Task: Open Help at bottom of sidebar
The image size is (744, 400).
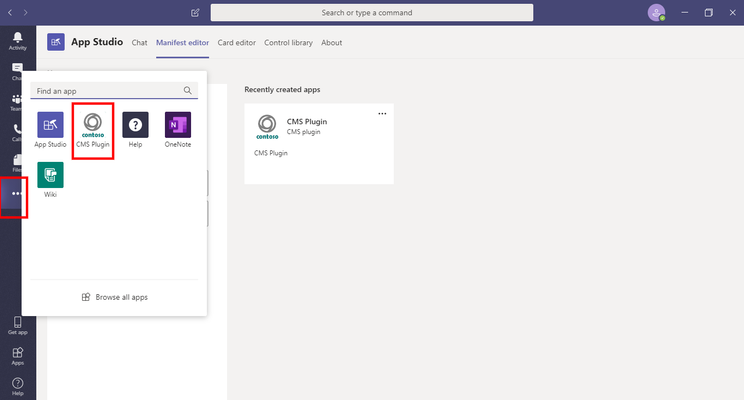Action: pyautogui.click(x=18, y=386)
